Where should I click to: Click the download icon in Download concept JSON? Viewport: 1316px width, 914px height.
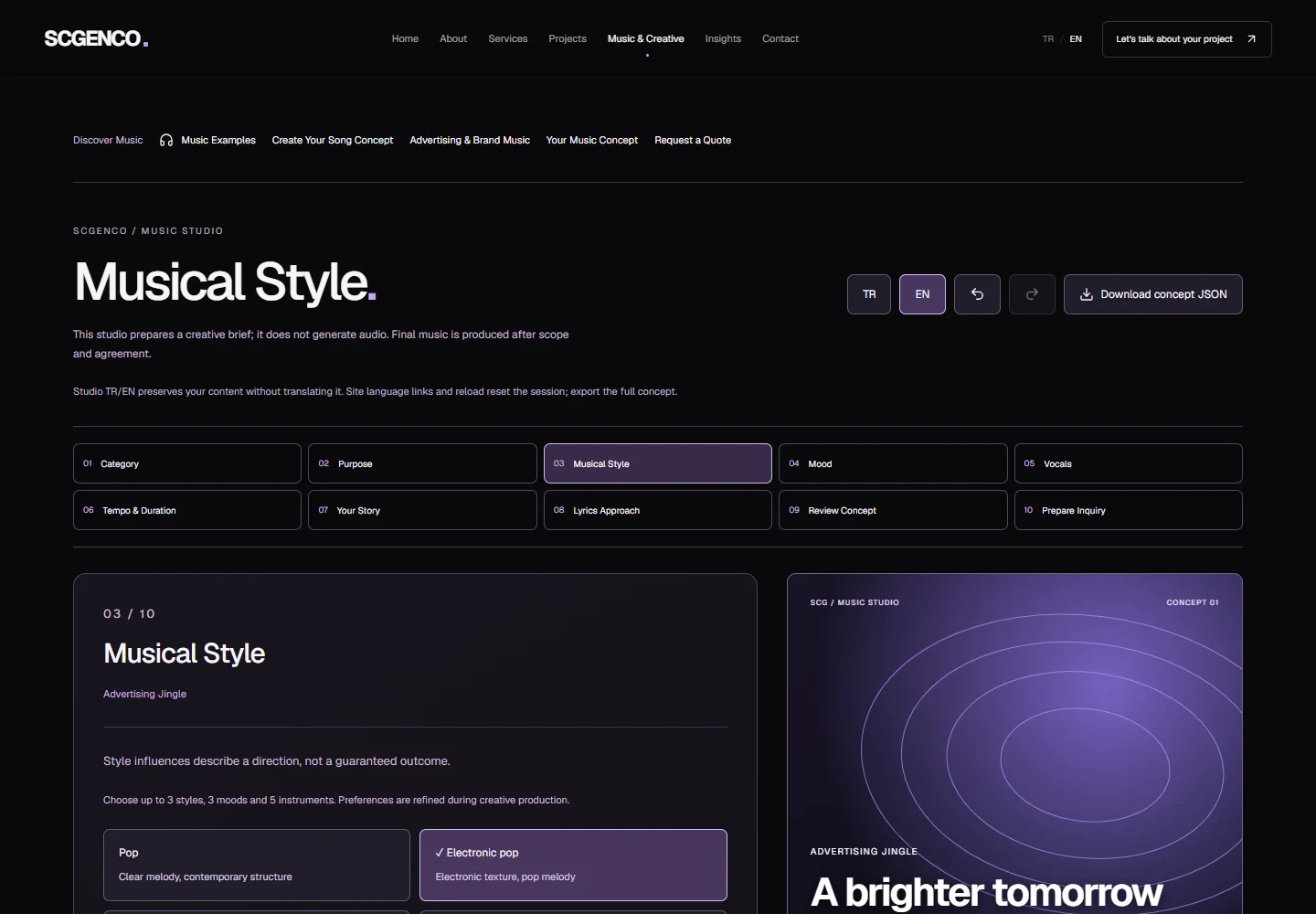[1087, 294]
